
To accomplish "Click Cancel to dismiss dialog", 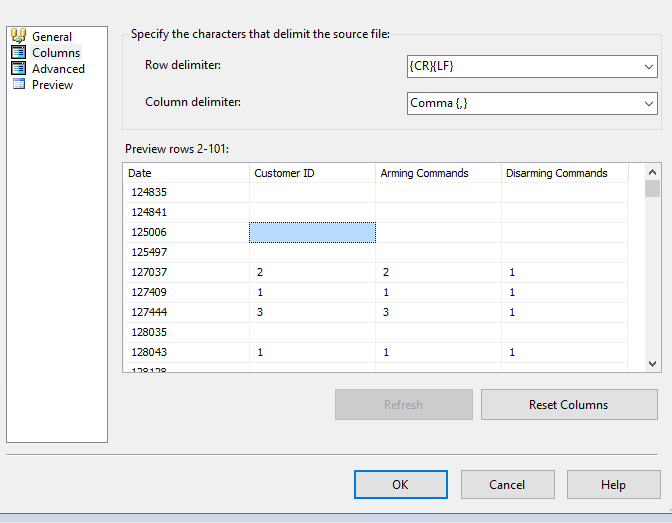I will (507, 484).
